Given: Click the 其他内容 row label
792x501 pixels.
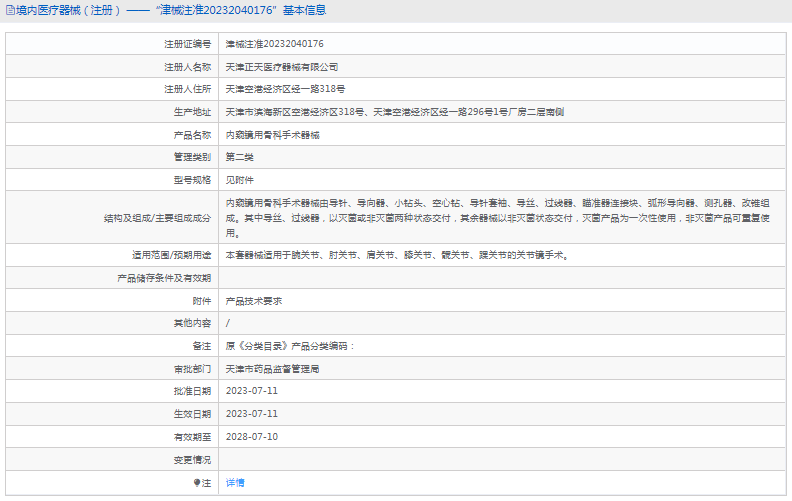Looking at the screenshot, I should (192, 323).
